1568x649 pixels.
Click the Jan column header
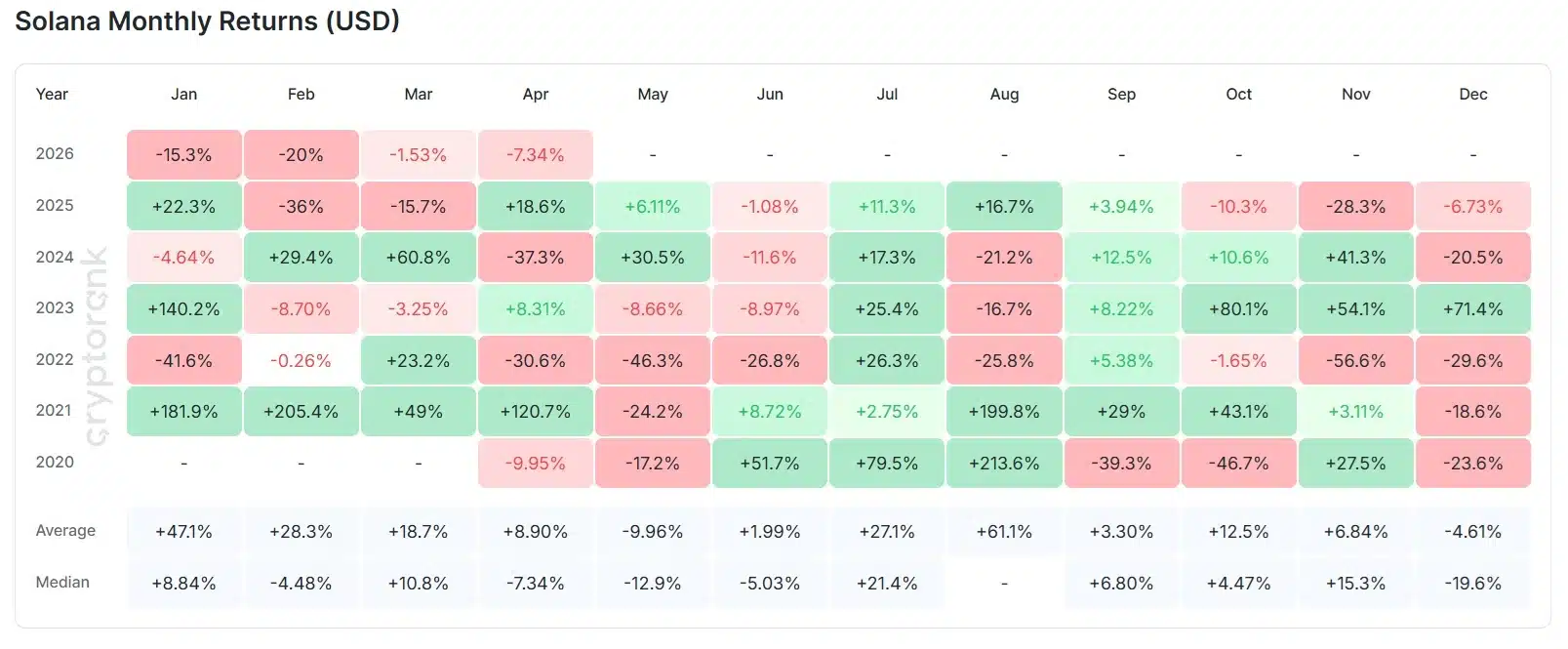(x=183, y=95)
